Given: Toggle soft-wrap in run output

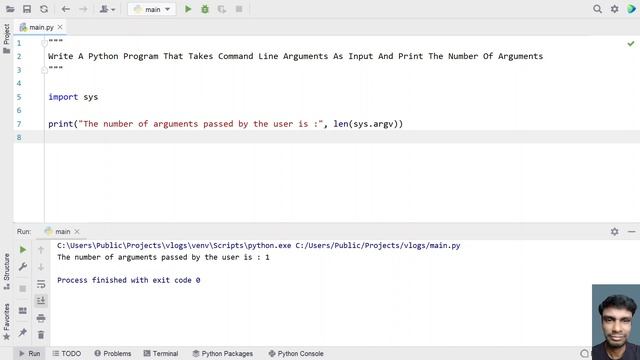Looking at the screenshot, I should pyautogui.click(x=41, y=284).
